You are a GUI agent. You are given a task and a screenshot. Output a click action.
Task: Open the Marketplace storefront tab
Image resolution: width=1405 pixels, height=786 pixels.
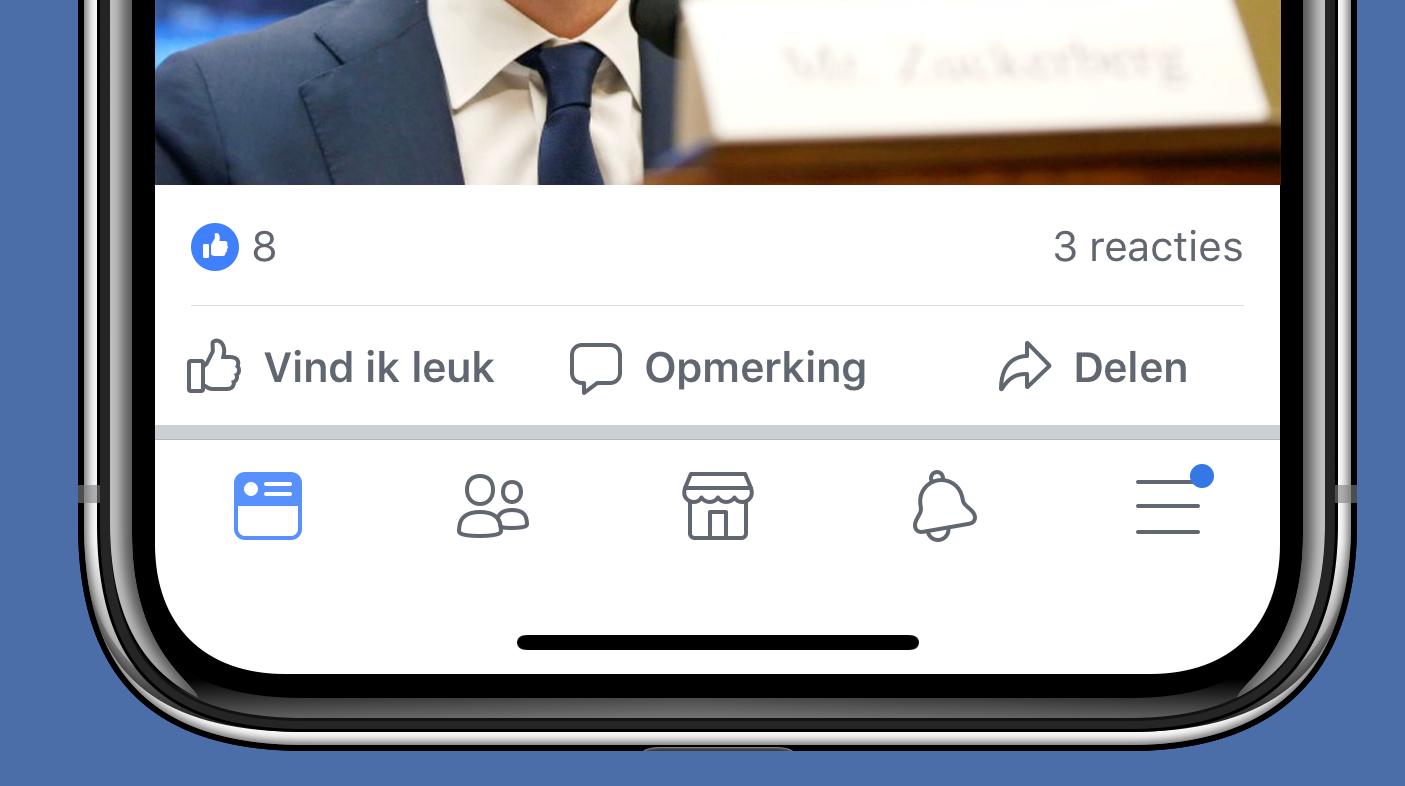[718, 506]
